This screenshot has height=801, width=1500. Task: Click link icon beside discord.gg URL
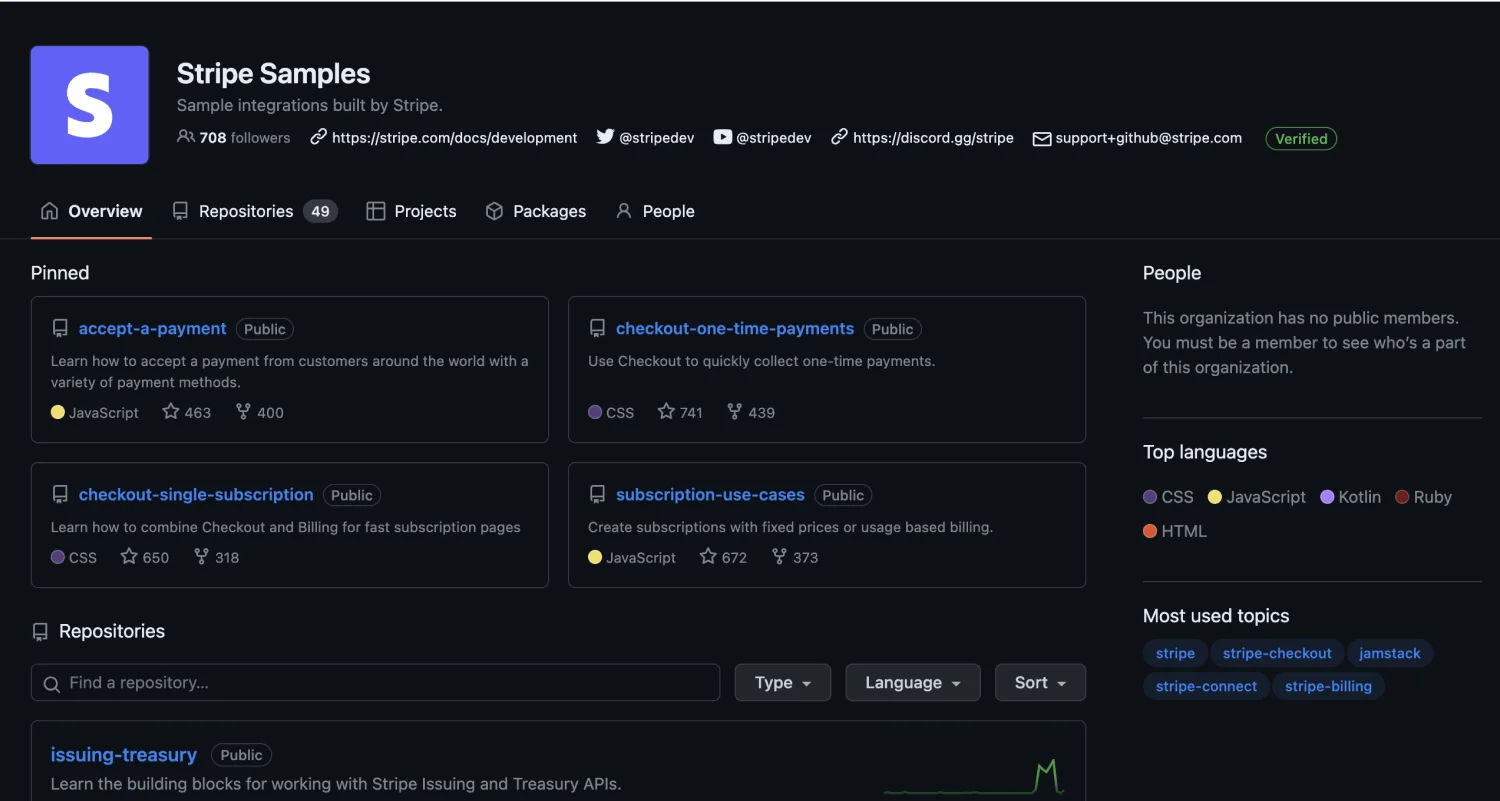coord(839,137)
